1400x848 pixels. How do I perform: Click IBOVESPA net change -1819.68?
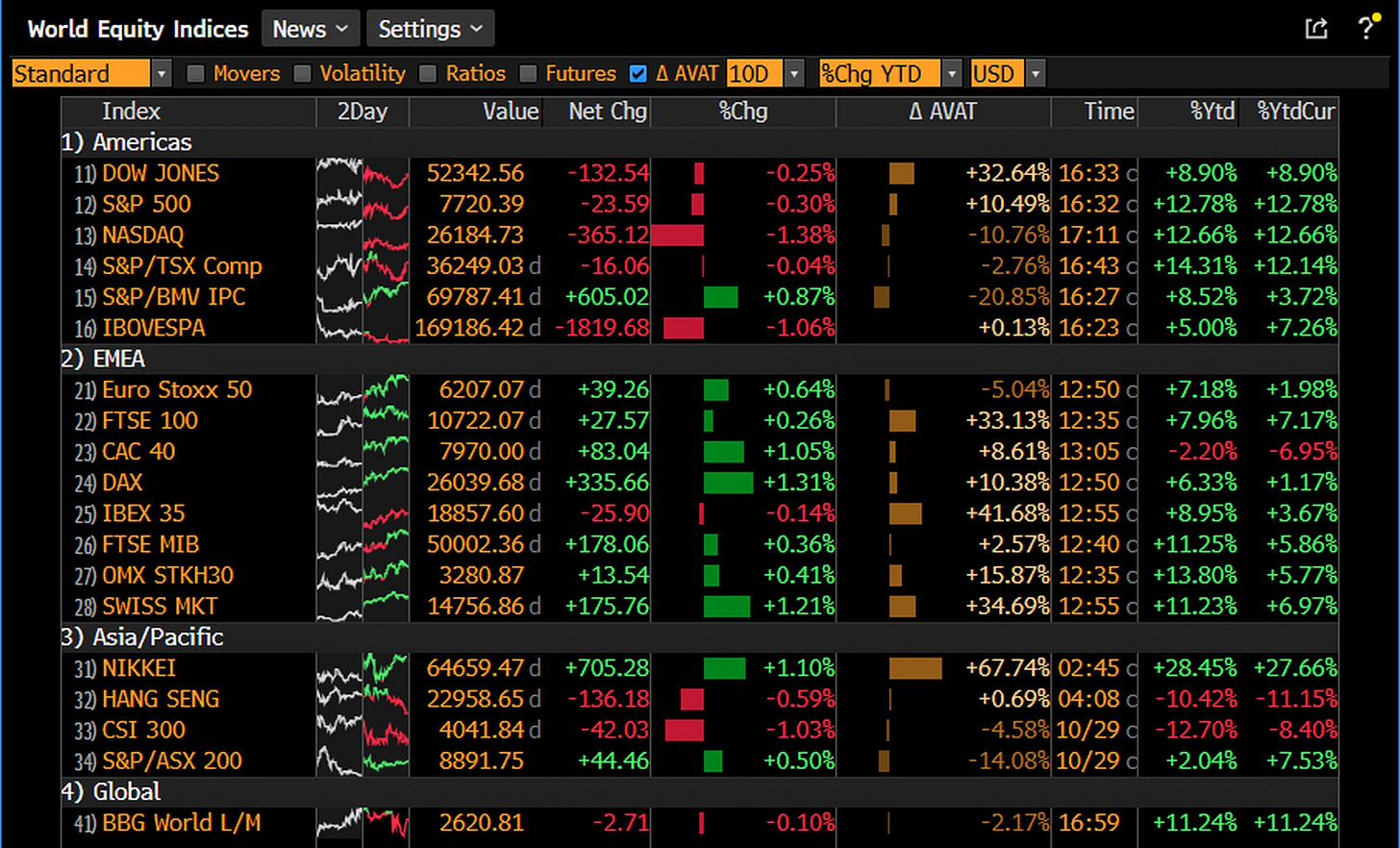(602, 328)
